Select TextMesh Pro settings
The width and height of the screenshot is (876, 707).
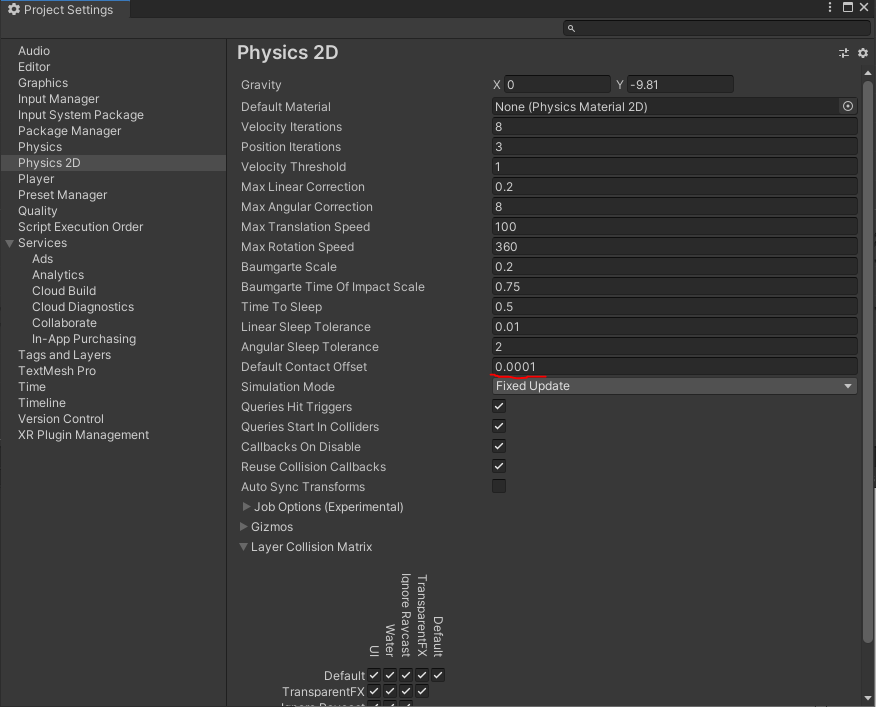[x=57, y=371]
